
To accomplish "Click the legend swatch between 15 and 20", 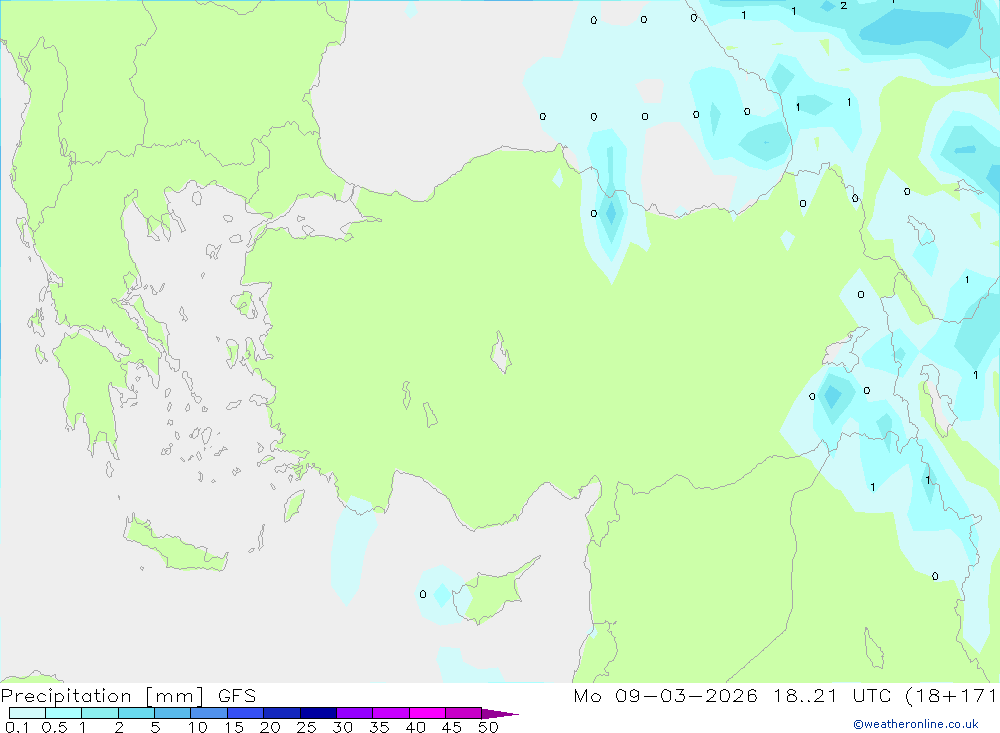I will 245,713.
